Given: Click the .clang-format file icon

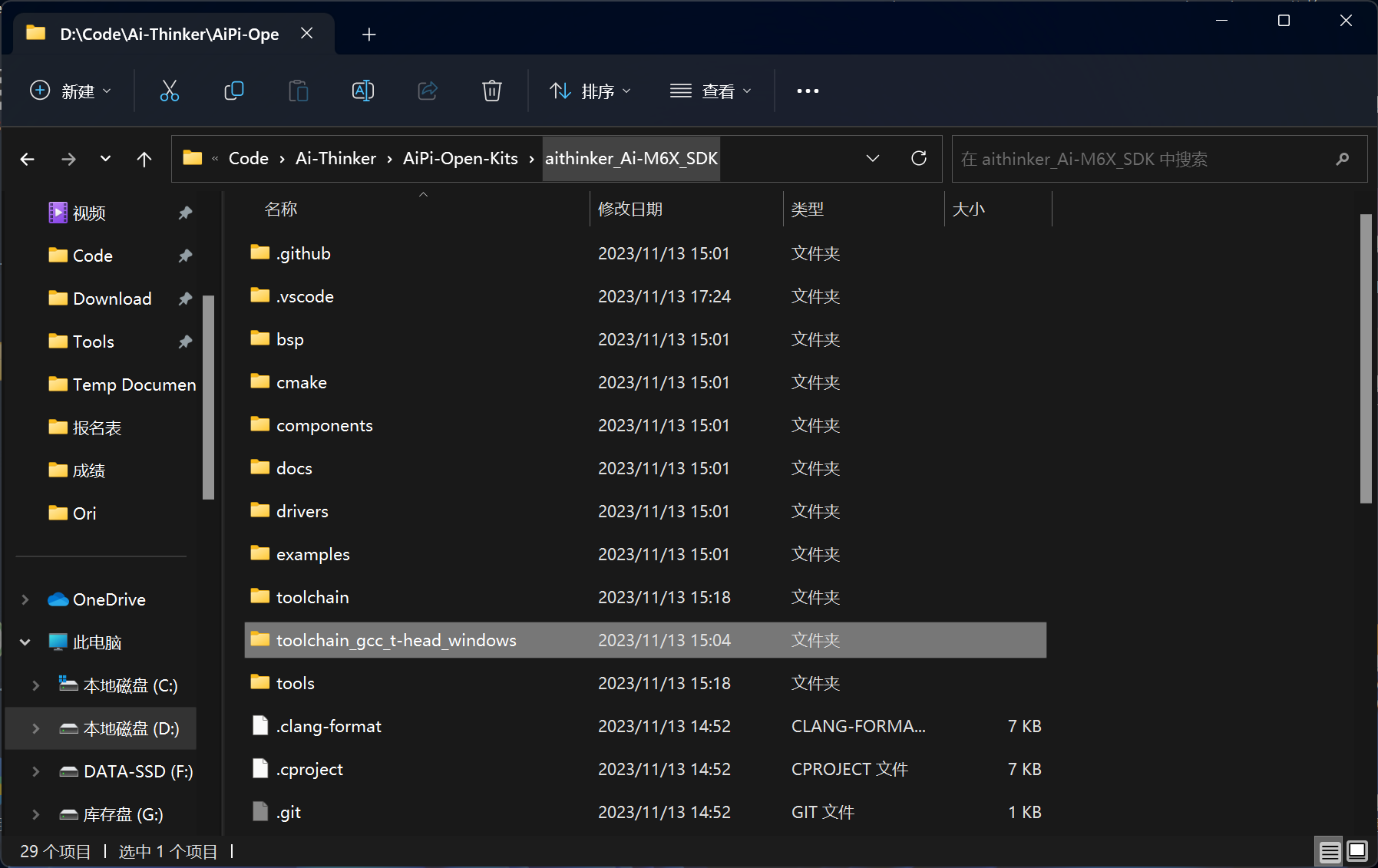Looking at the screenshot, I should (260, 725).
